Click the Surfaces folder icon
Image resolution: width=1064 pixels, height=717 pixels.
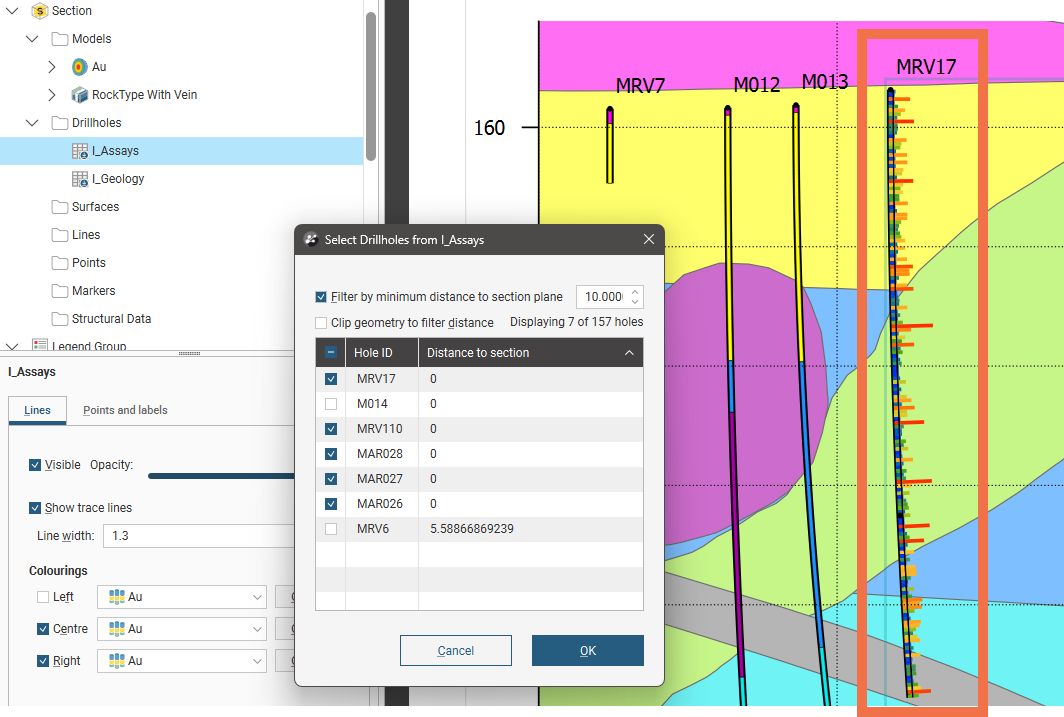[x=60, y=207]
